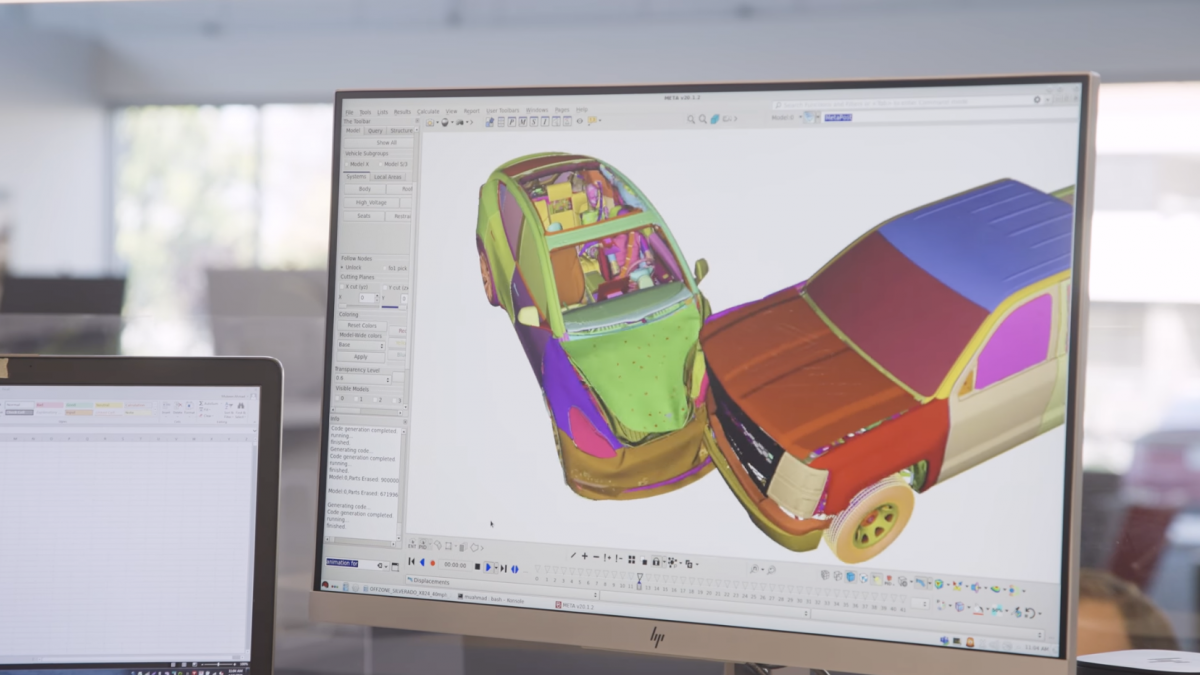Open the Transparency Level dropdown
1200x675 pixels.
(363, 379)
